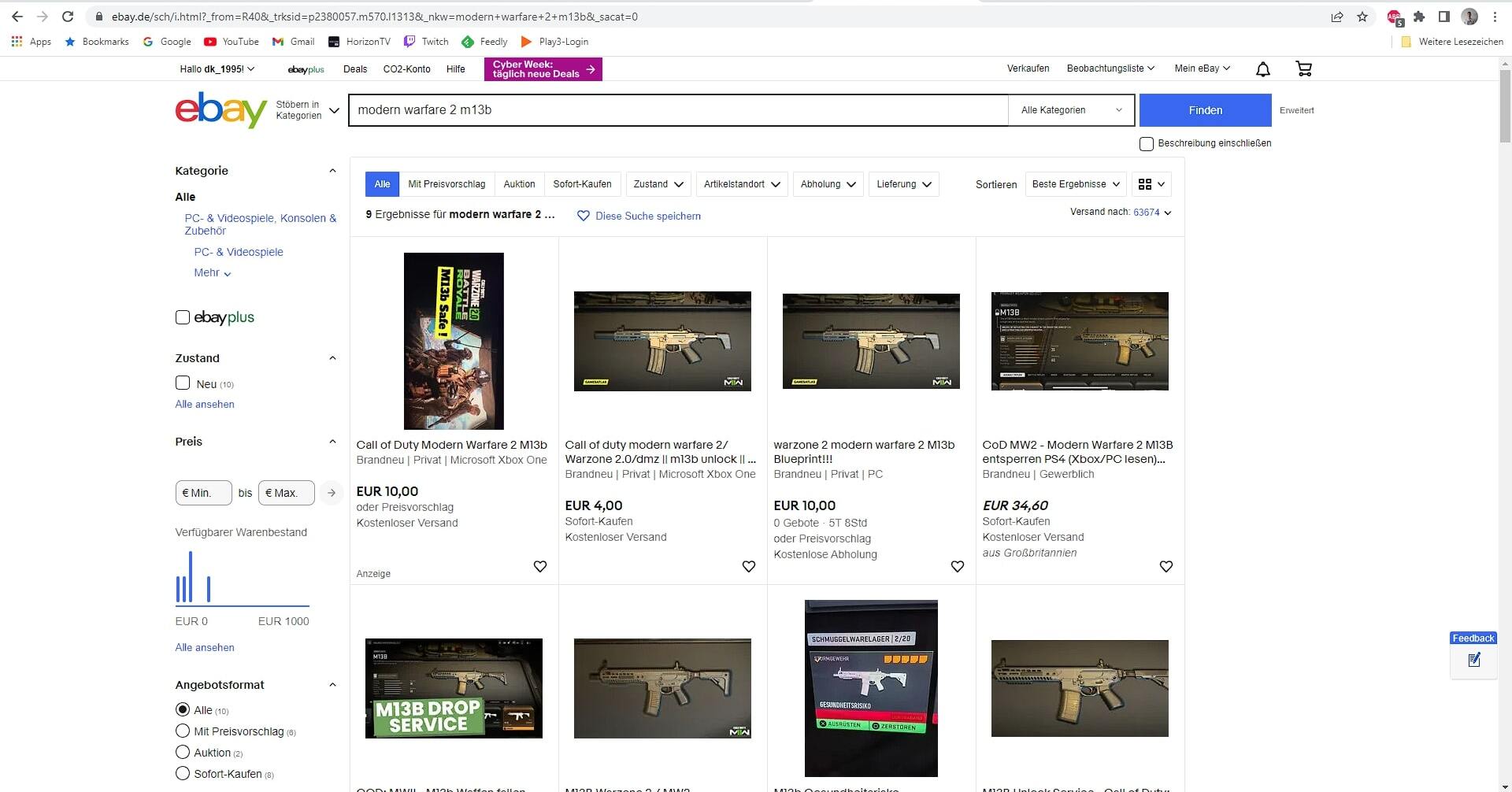Reload the page with the refresh icon

pos(68,17)
